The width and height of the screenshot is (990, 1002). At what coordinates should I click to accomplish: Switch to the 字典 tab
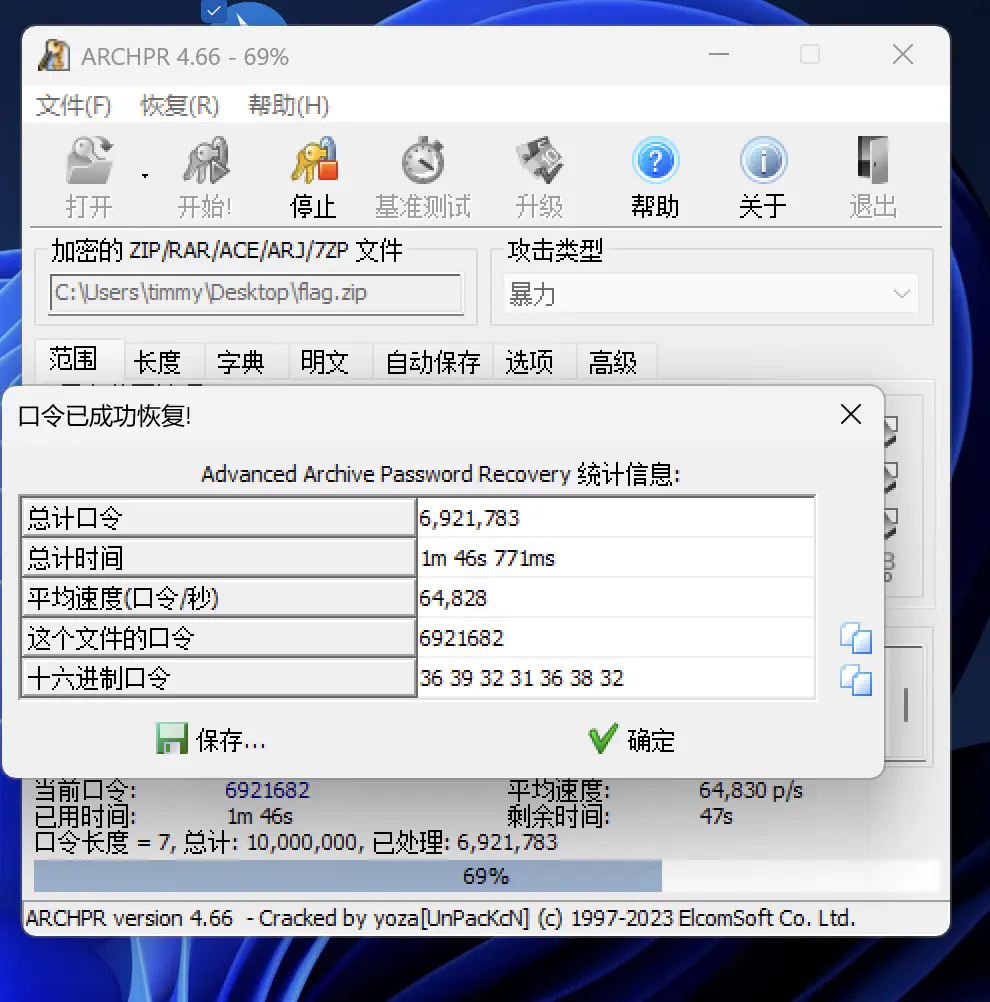click(x=241, y=362)
